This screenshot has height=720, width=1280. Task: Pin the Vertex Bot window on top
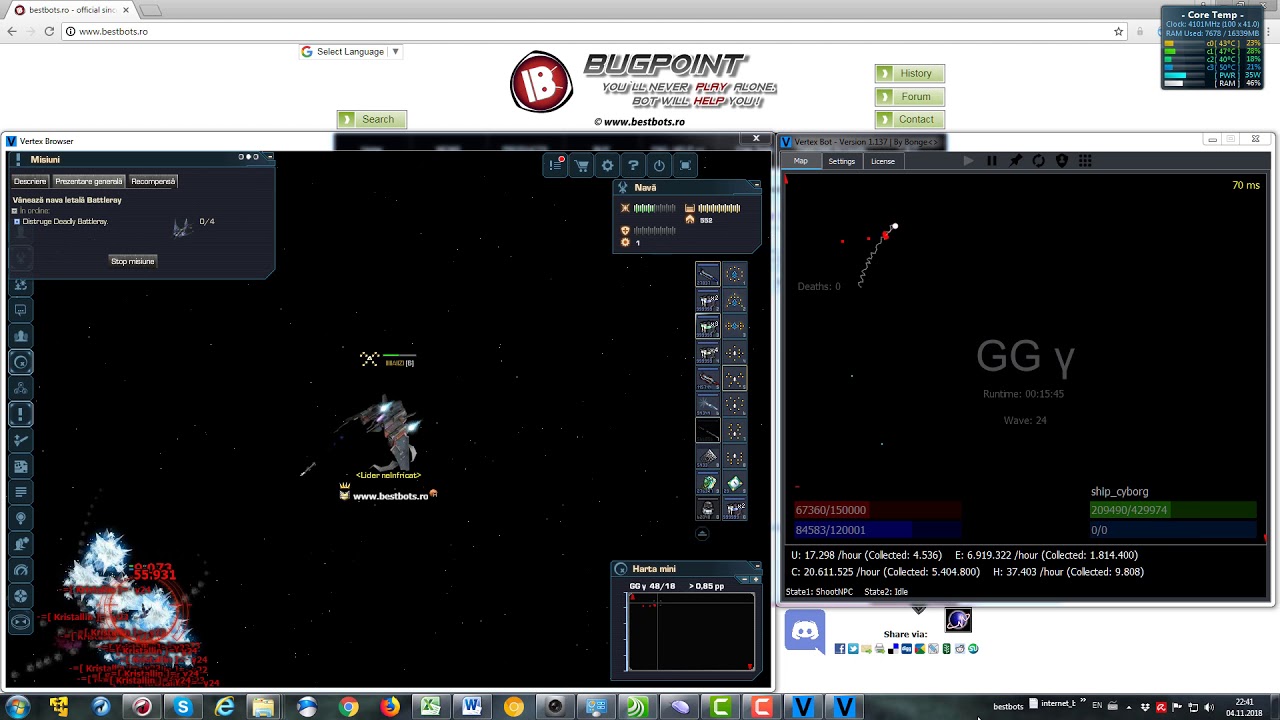pos(1015,161)
